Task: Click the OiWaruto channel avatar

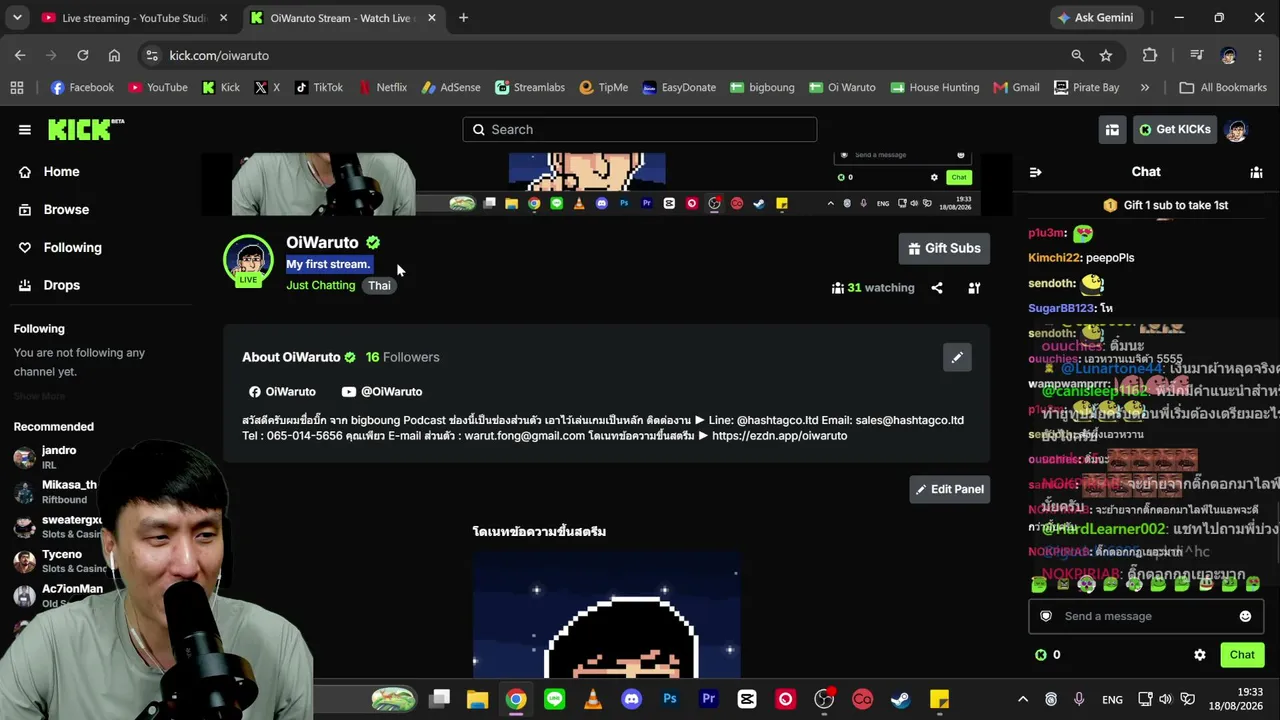Action: [248, 260]
